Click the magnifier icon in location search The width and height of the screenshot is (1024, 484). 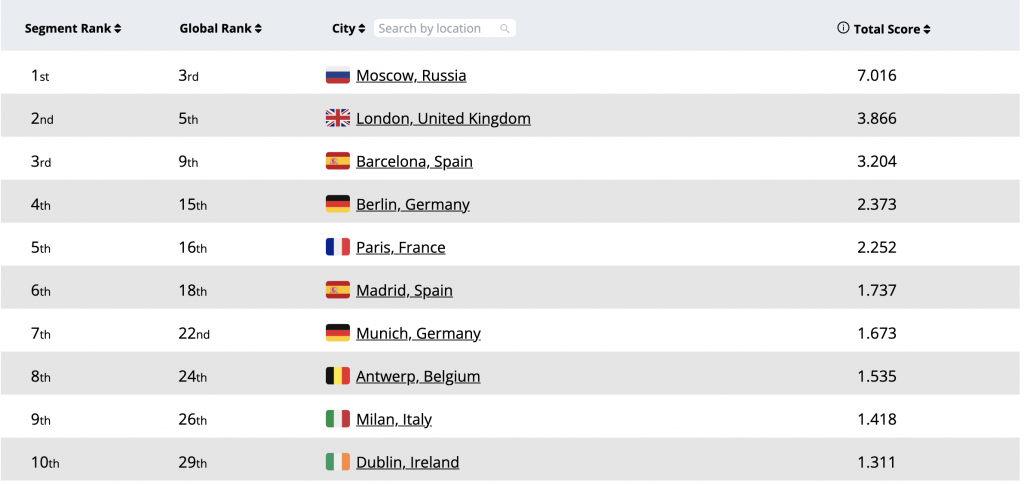(505, 29)
